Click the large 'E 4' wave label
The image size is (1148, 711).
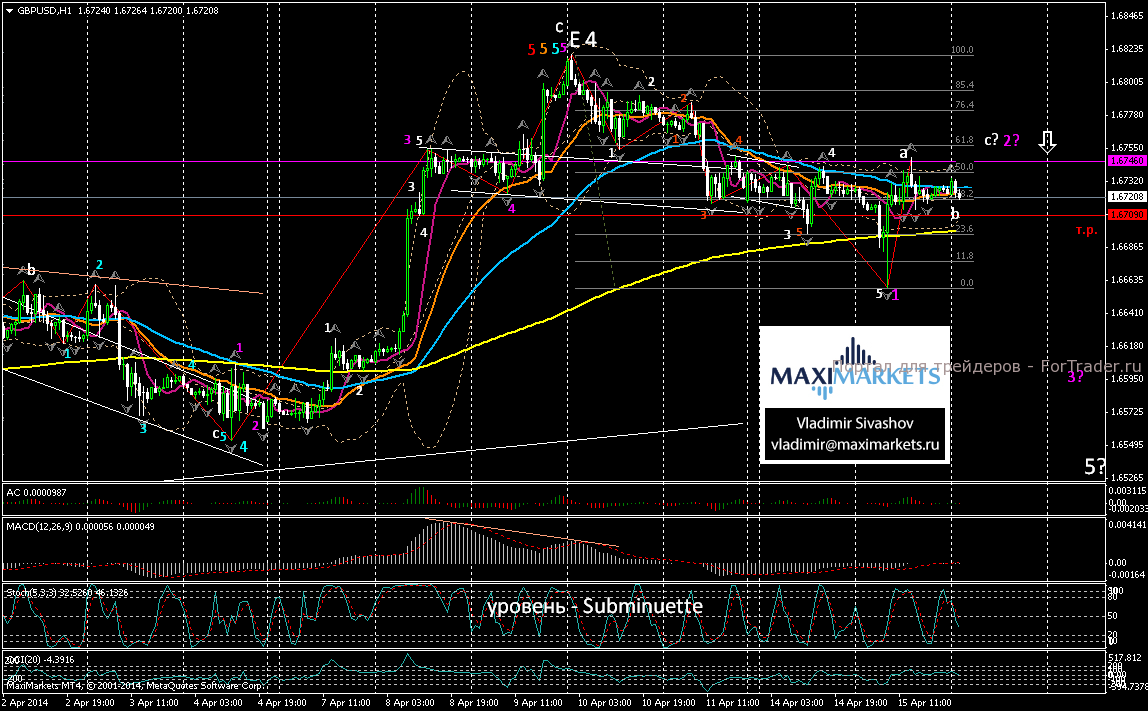582,40
